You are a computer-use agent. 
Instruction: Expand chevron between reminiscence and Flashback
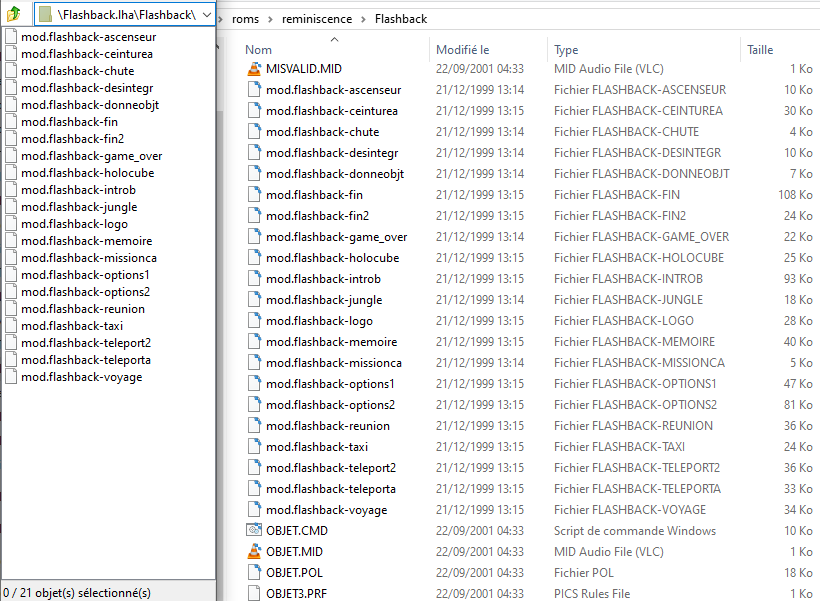pos(363,19)
